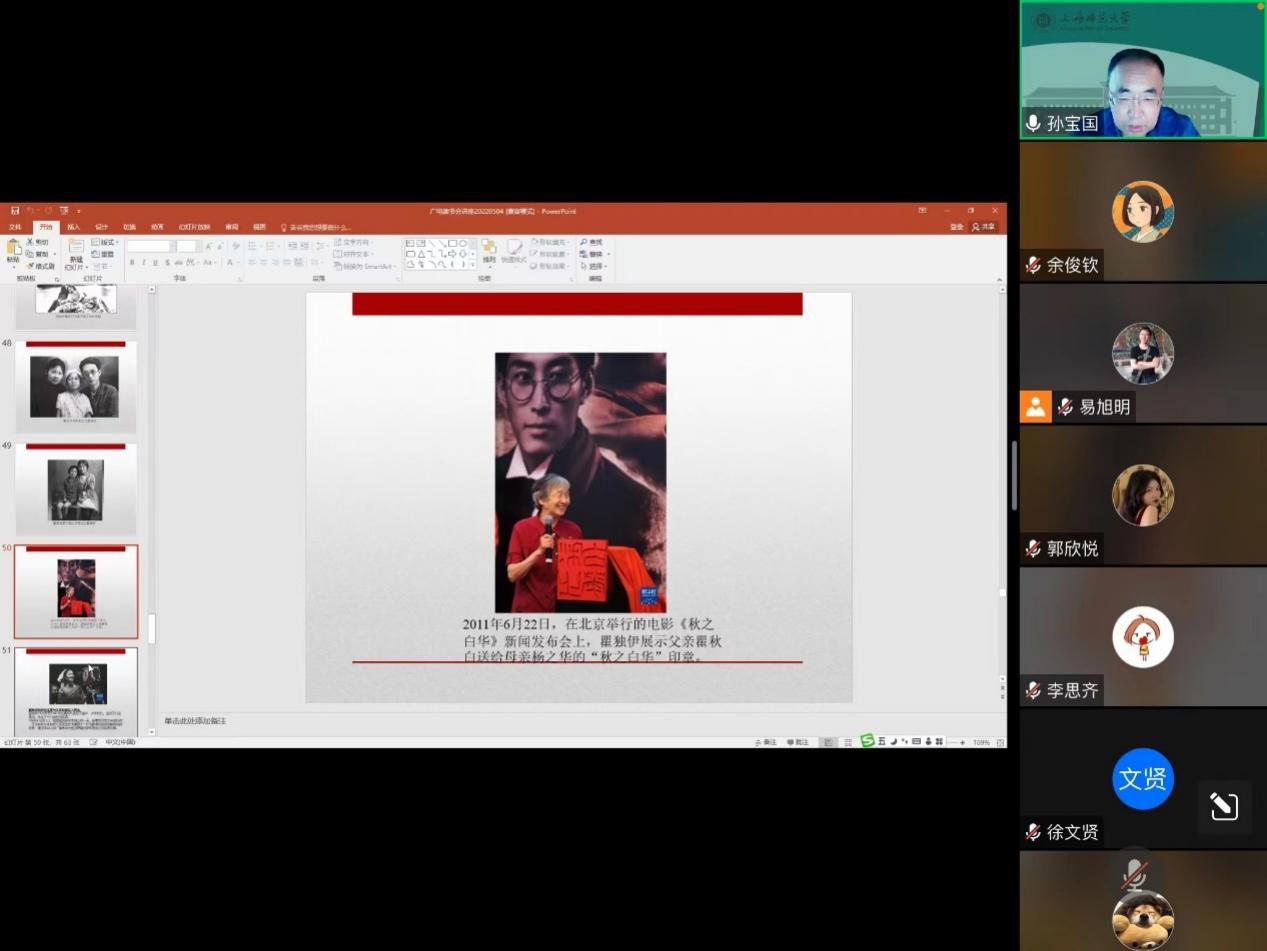Expand the Select (选择) dropdown
This screenshot has width=1267, height=951.
tap(596, 267)
